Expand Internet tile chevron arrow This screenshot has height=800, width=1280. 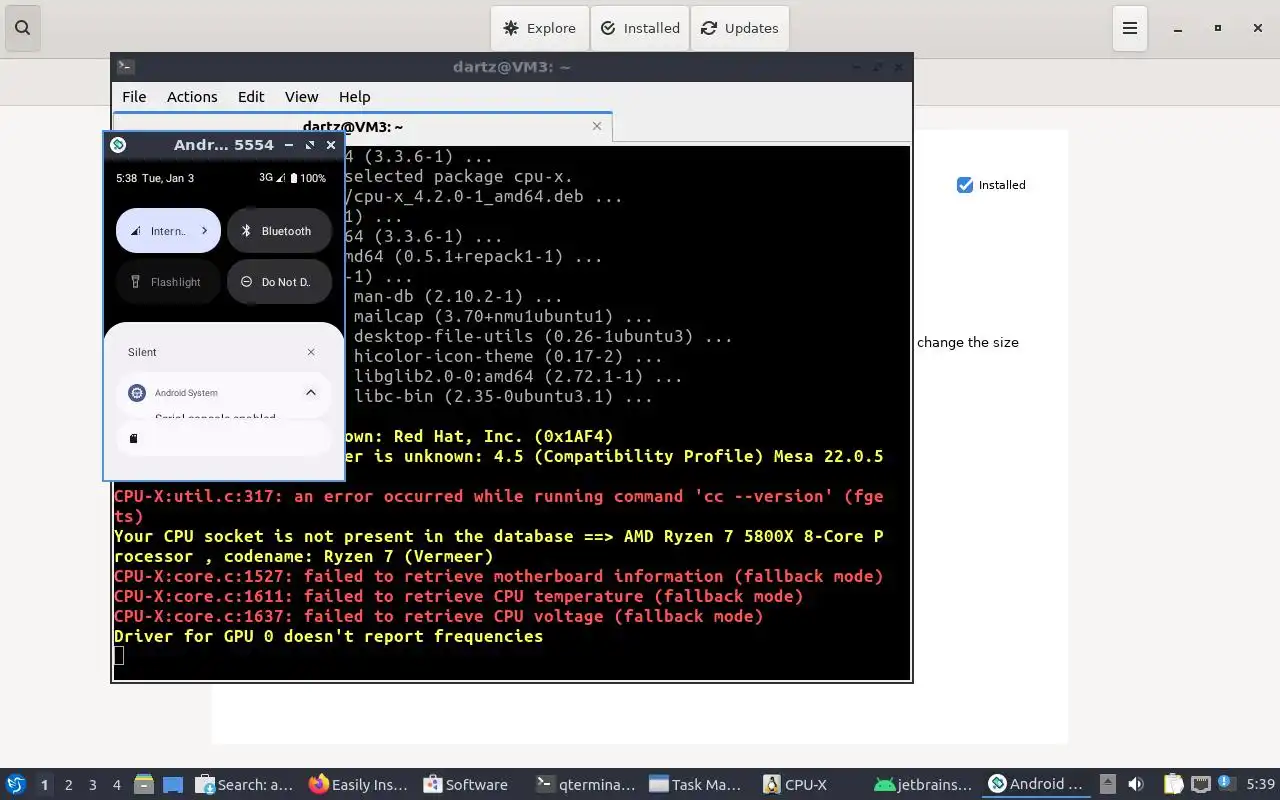[x=204, y=231]
